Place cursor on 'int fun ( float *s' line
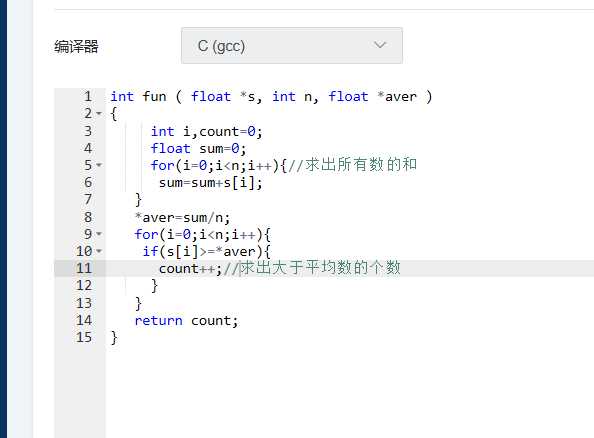The image size is (594, 438). point(271,97)
